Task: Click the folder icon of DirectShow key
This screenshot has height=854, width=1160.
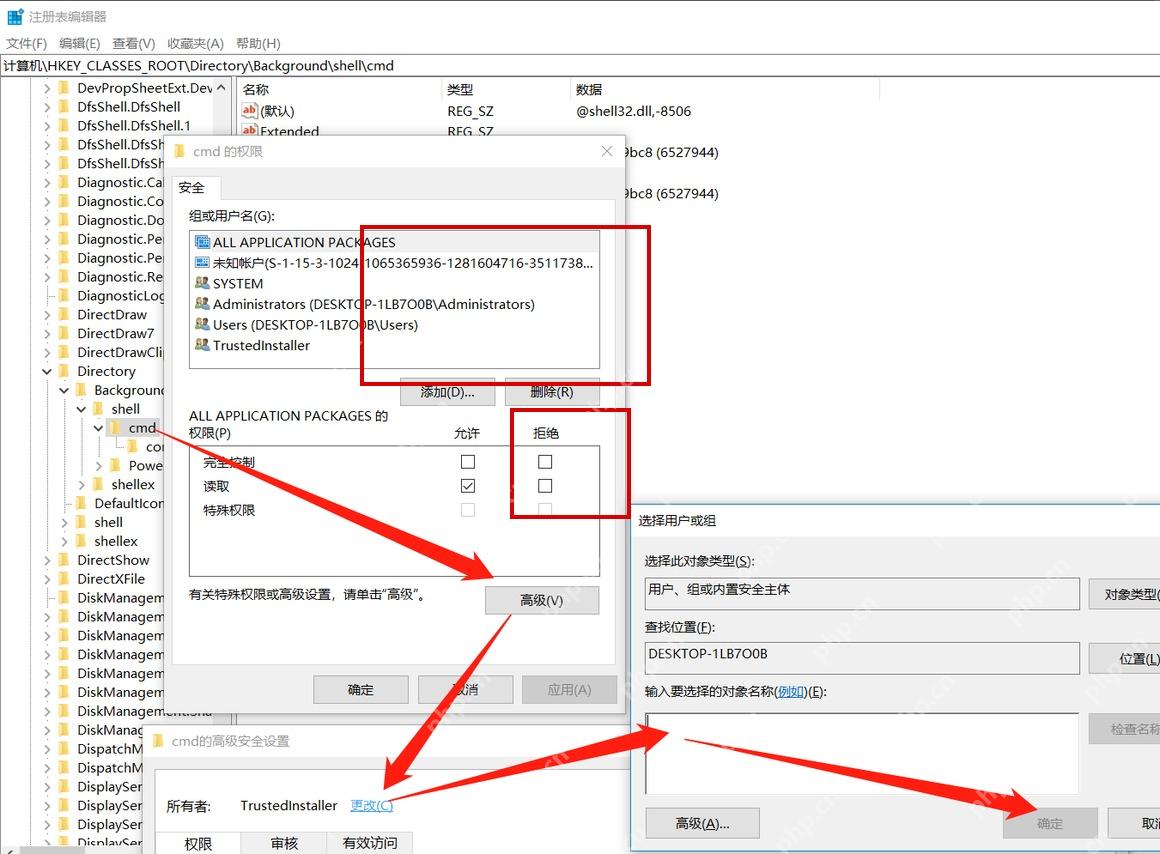Action: [64, 560]
